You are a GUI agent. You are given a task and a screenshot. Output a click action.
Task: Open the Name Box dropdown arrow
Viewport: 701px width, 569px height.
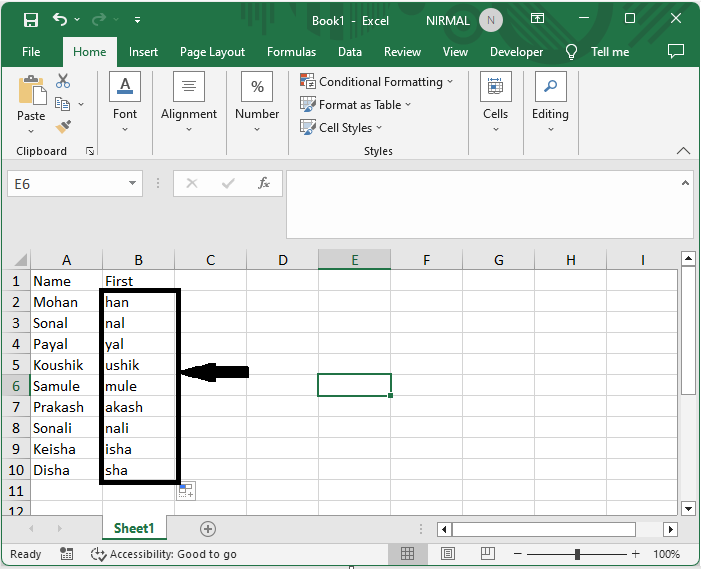(x=132, y=183)
